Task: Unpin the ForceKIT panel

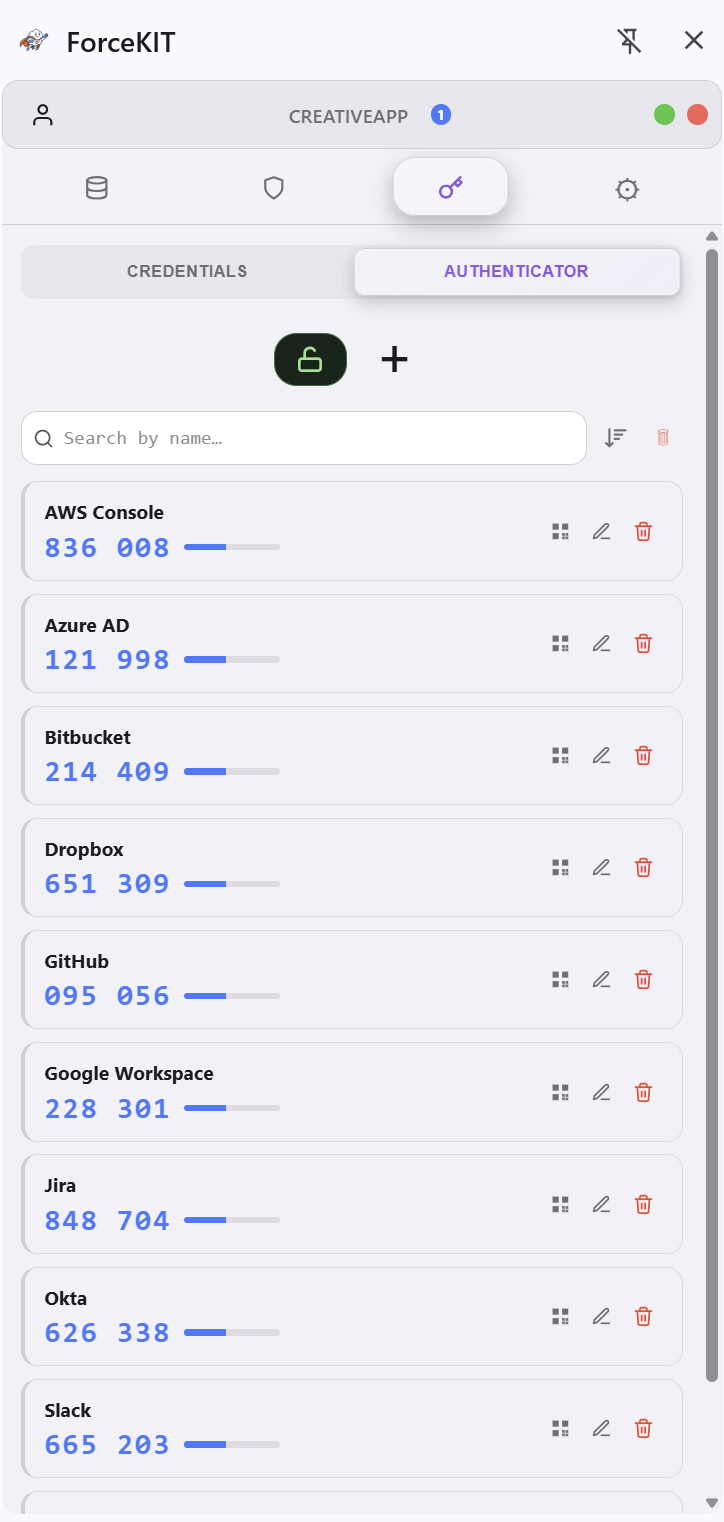Action: (x=629, y=41)
